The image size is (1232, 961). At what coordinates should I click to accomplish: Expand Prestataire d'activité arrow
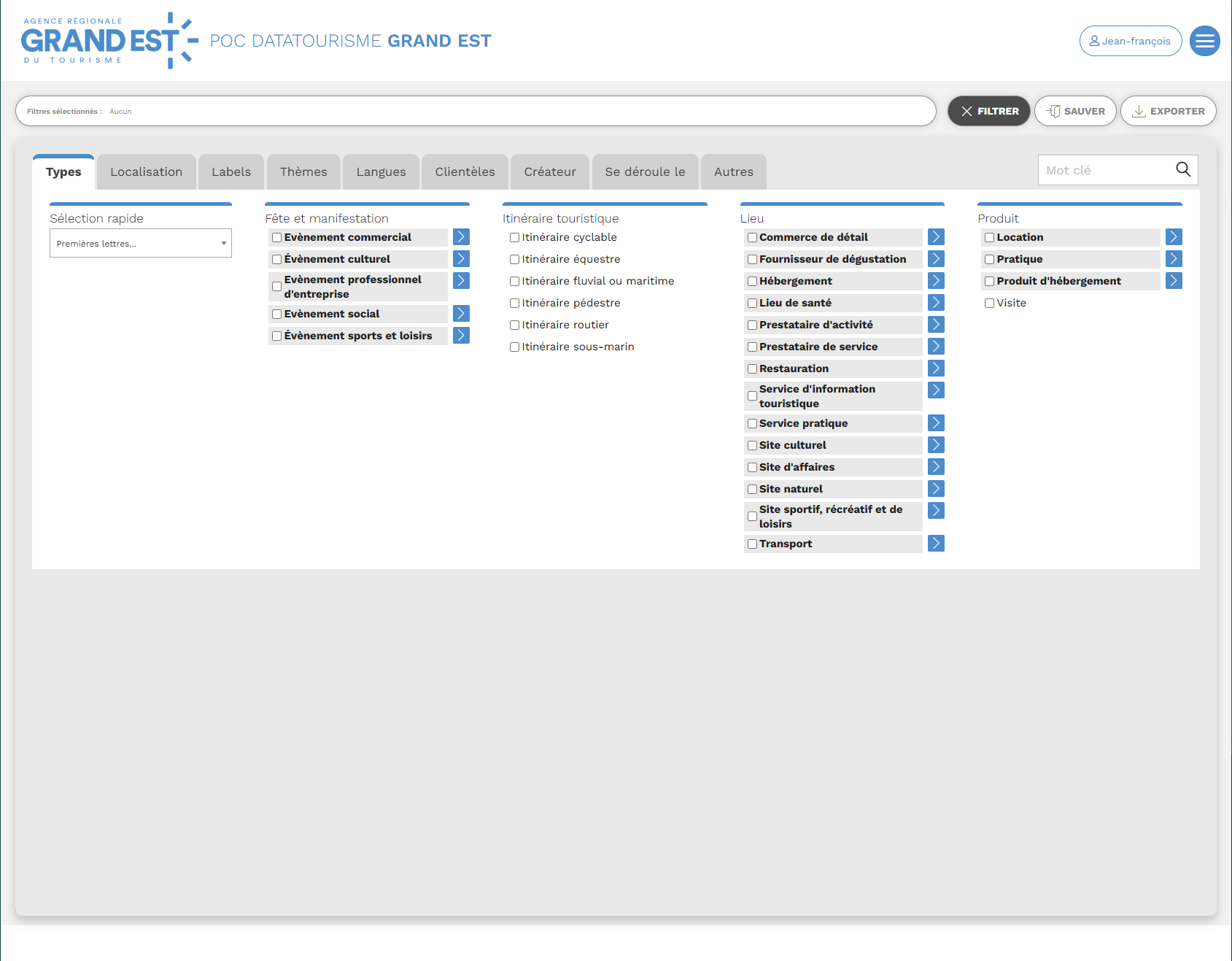click(936, 325)
